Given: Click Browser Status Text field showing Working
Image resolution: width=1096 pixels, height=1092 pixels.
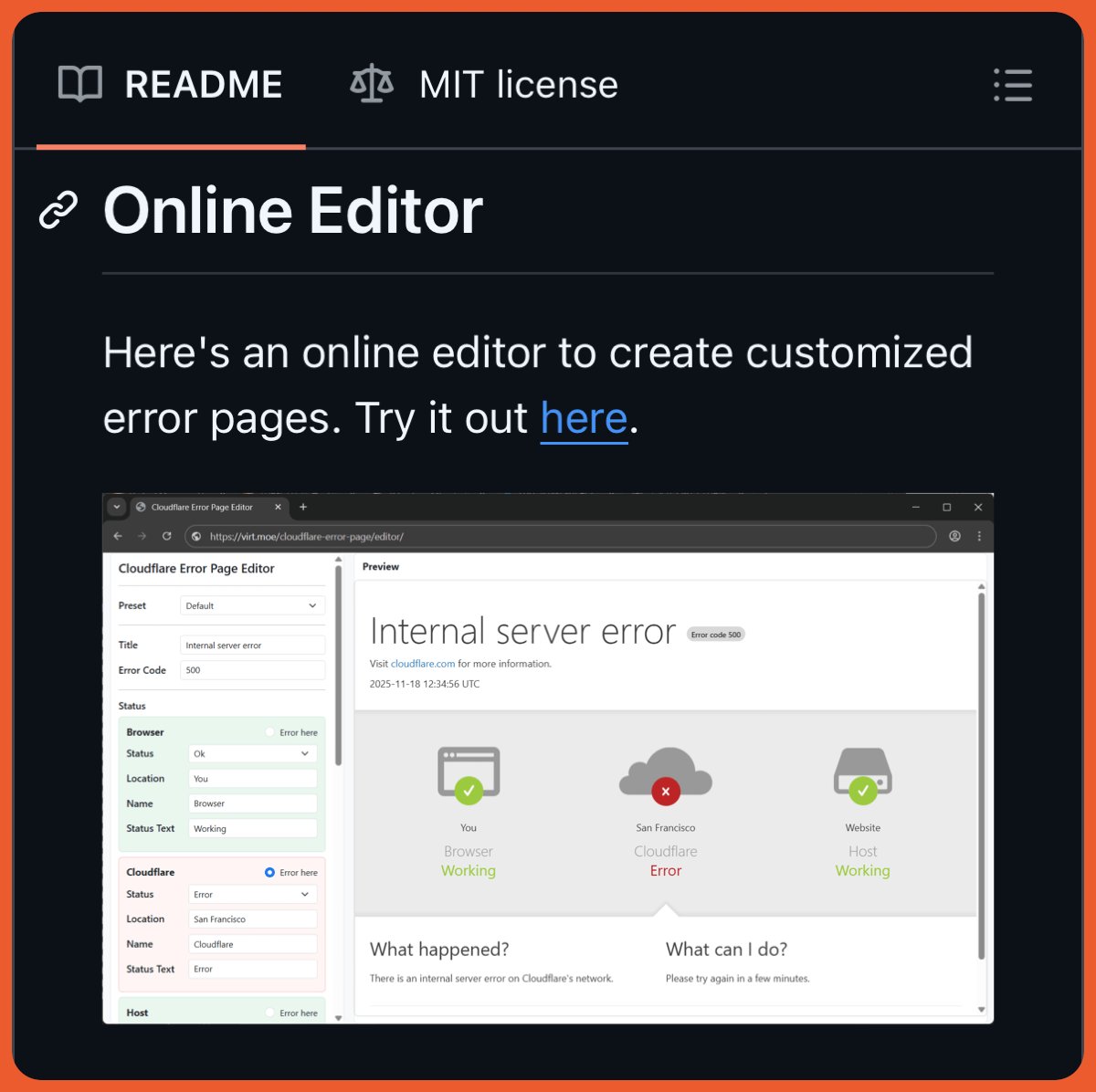Looking at the screenshot, I should (x=253, y=828).
